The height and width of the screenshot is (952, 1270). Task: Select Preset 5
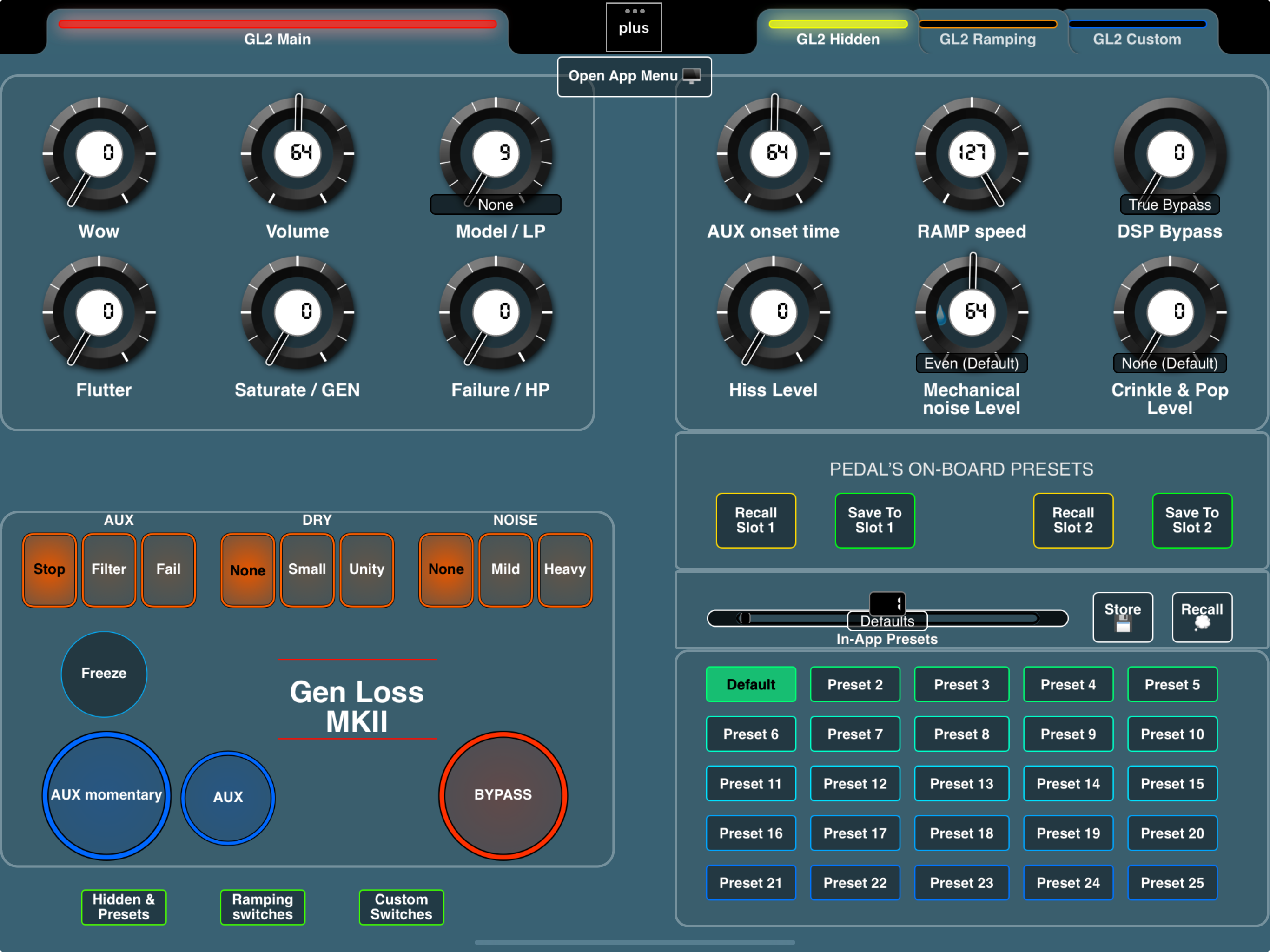(1172, 684)
